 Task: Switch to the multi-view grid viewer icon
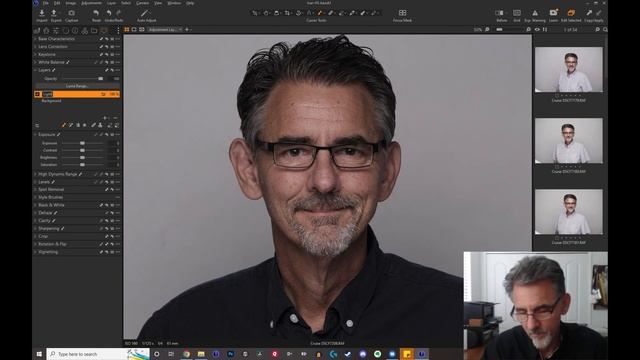pos(127,29)
